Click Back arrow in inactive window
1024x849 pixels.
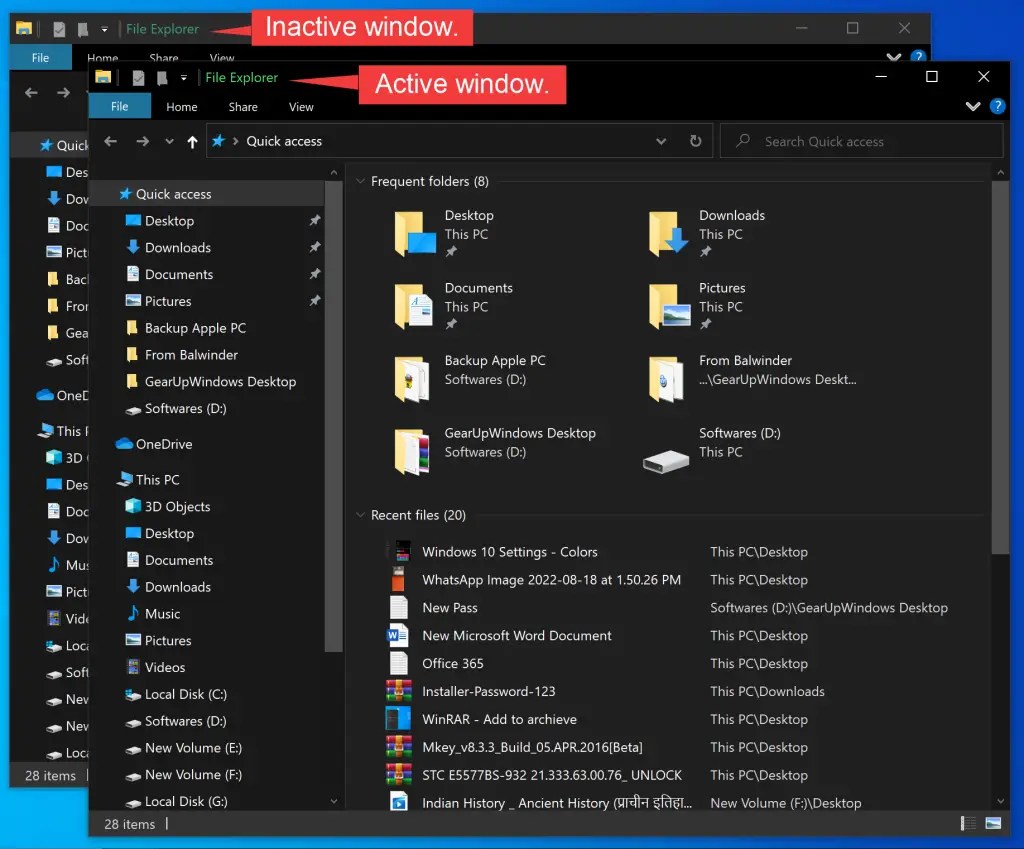pos(31,93)
